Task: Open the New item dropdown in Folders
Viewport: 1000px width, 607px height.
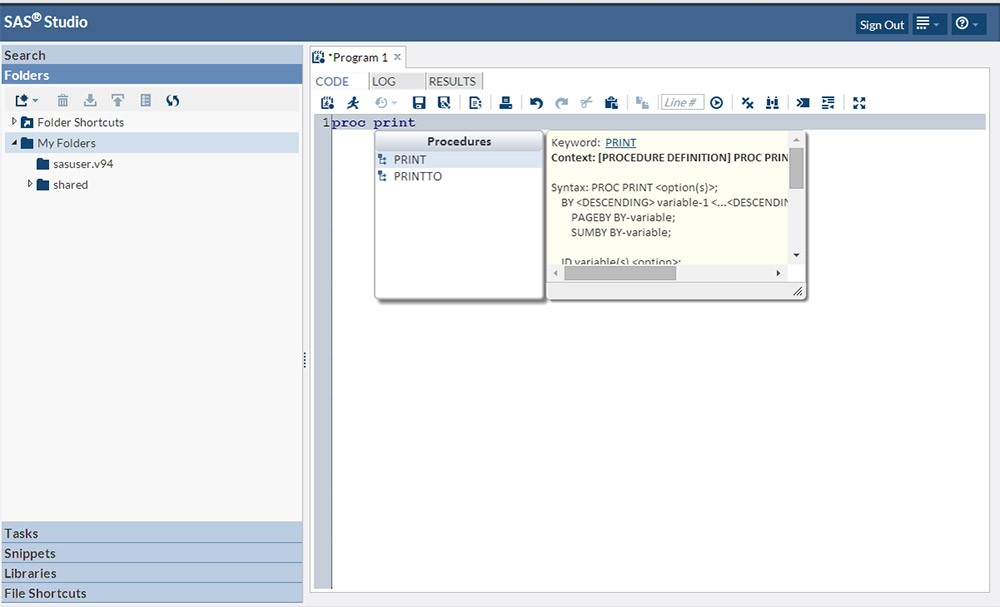Action: (x=26, y=100)
